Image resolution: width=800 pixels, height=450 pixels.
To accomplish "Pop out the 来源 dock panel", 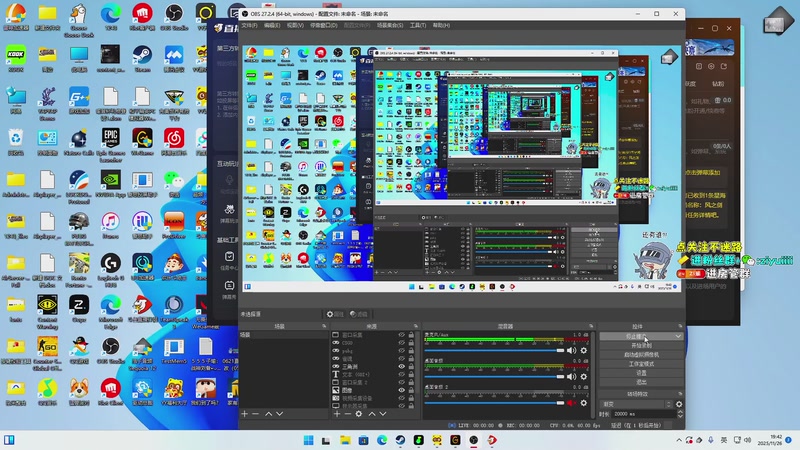I will click(x=415, y=326).
